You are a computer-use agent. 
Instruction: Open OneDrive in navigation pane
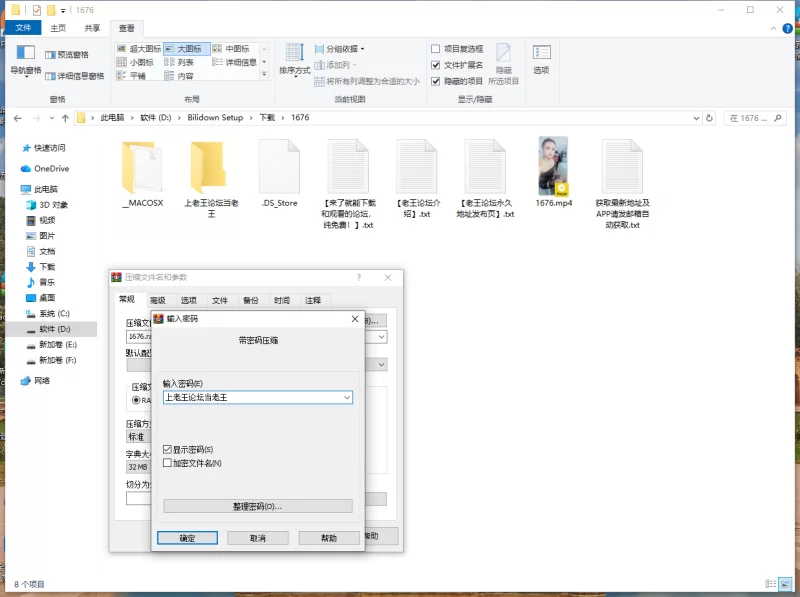45,168
